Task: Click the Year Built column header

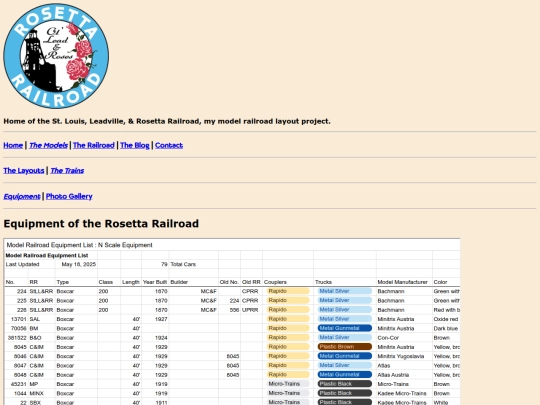Action: coord(155,282)
